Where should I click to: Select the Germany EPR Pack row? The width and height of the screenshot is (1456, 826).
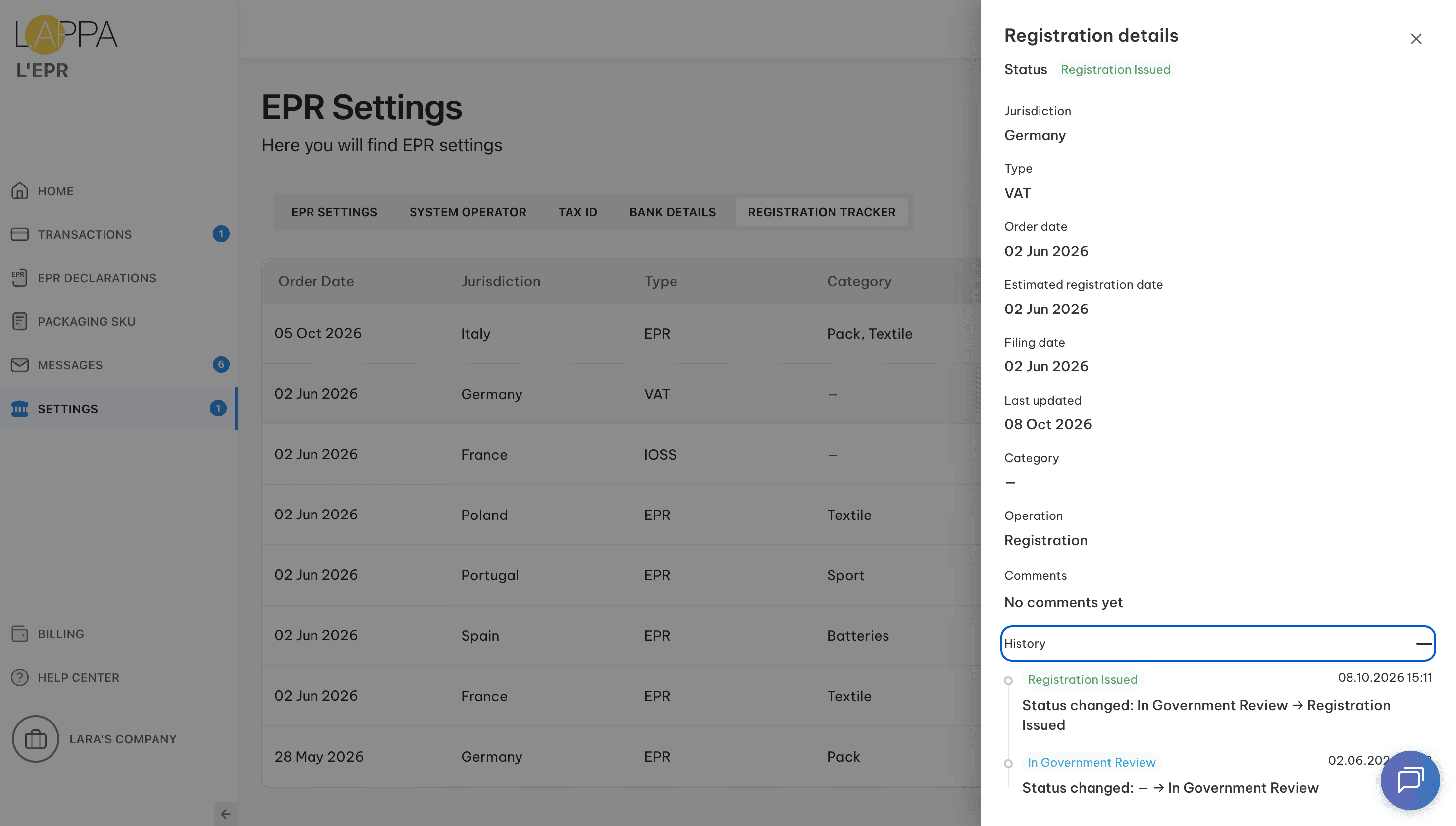[621, 756]
